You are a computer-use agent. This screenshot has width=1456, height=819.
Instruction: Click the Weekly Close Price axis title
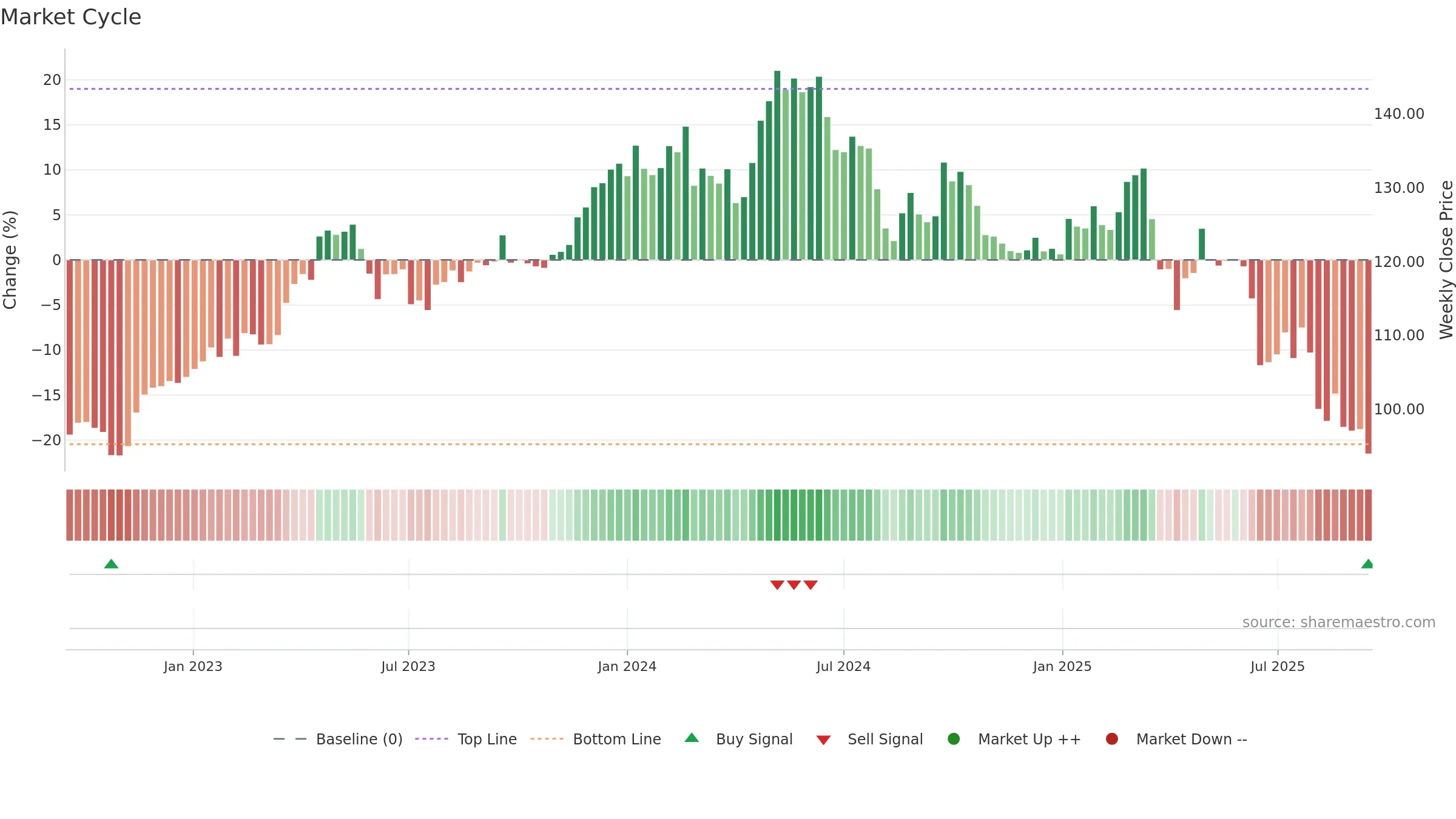(1446, 260)
